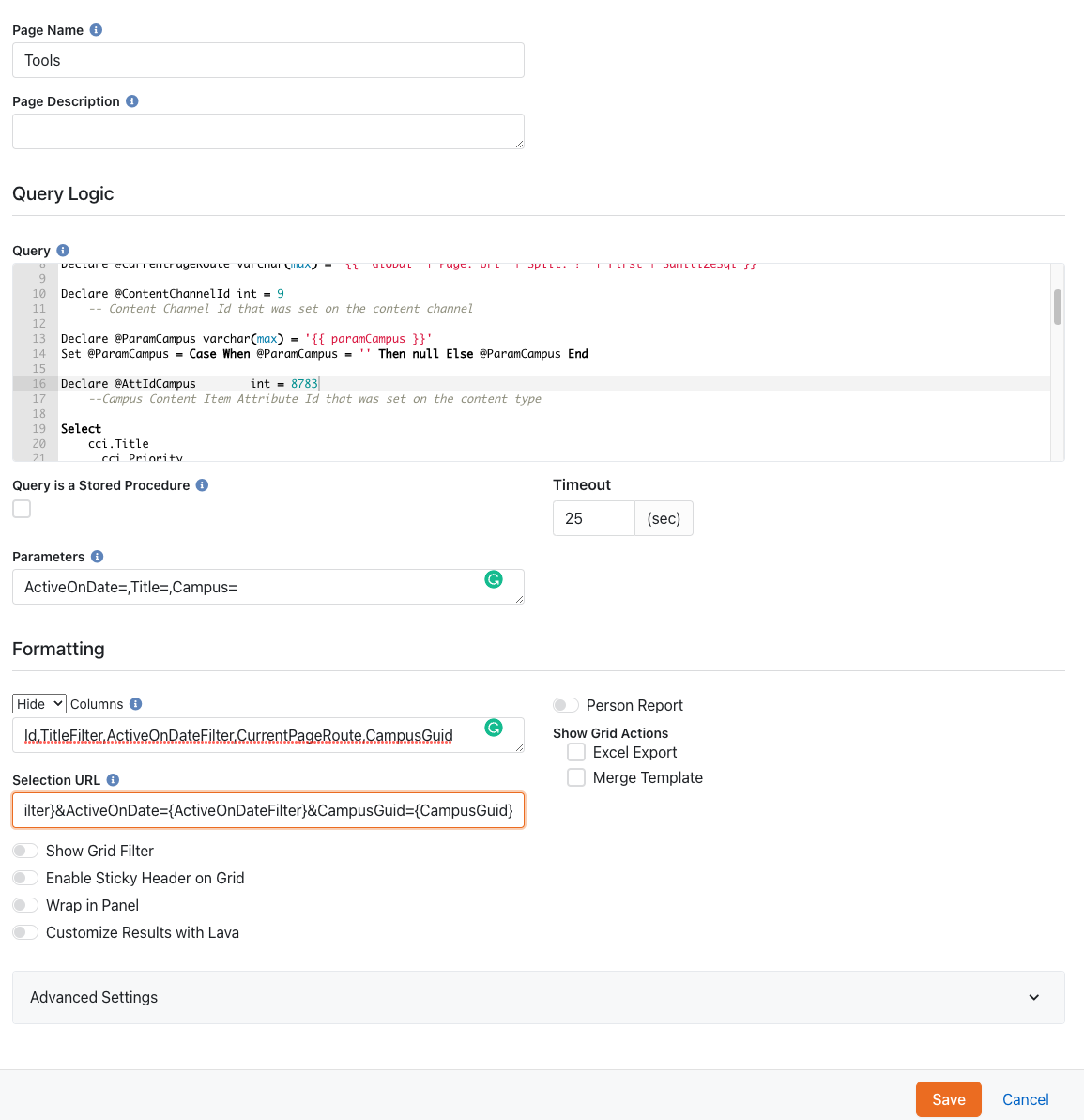Click the Timeout value field
Viewport: 1084px width, 1120px height.
594,518
